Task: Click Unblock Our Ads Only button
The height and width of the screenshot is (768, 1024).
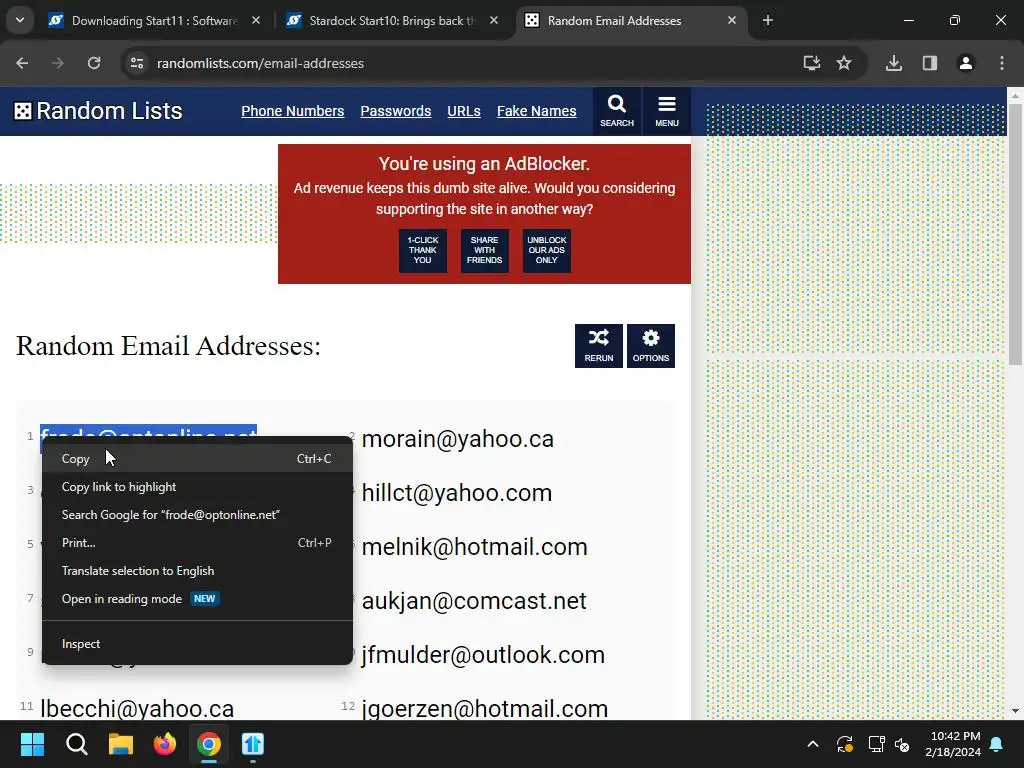Action: [547, 250]
